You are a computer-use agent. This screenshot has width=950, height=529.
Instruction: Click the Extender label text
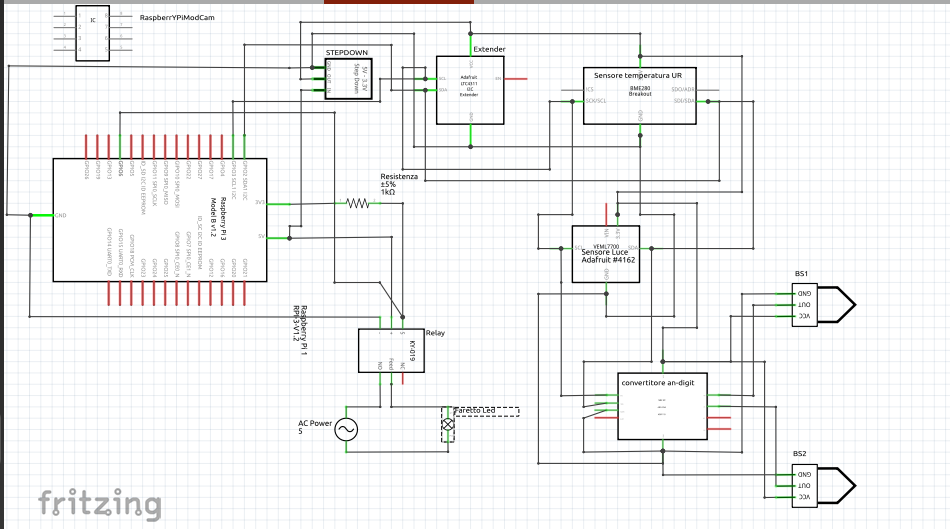click(x=490, y=49)
